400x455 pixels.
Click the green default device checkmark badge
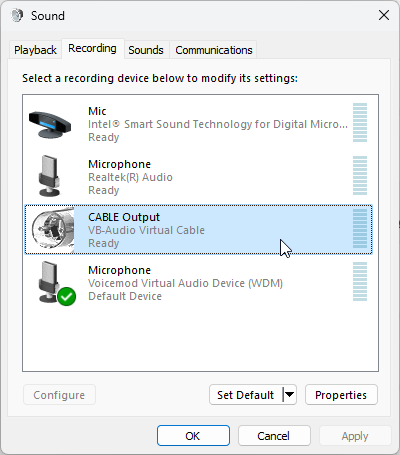[67, 296]
